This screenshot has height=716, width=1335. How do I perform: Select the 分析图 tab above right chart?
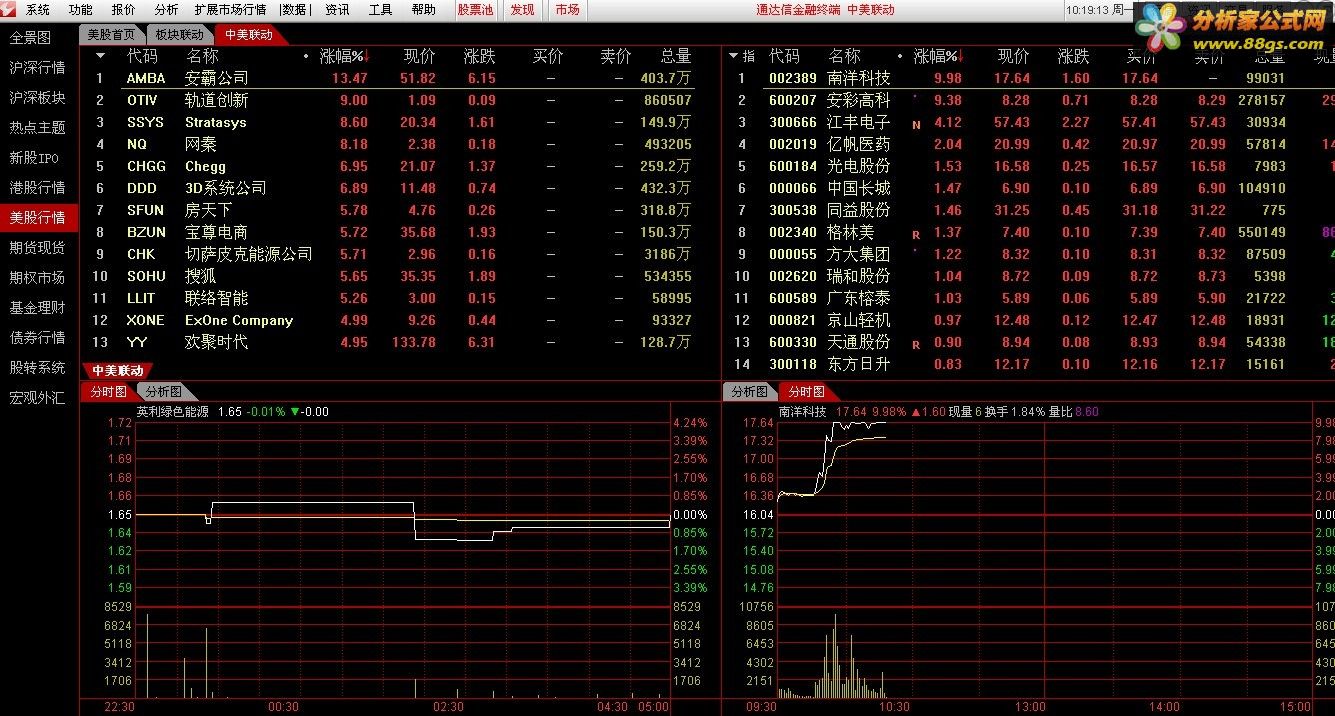(748, 392)
